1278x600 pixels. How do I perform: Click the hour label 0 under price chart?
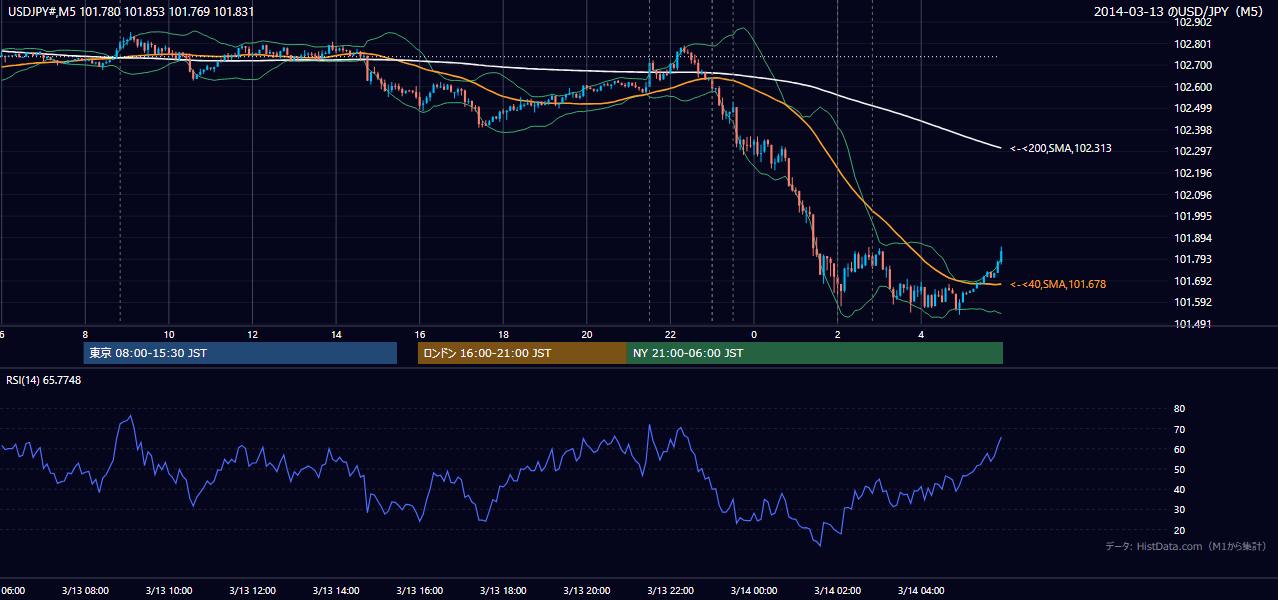pos(754,335)
